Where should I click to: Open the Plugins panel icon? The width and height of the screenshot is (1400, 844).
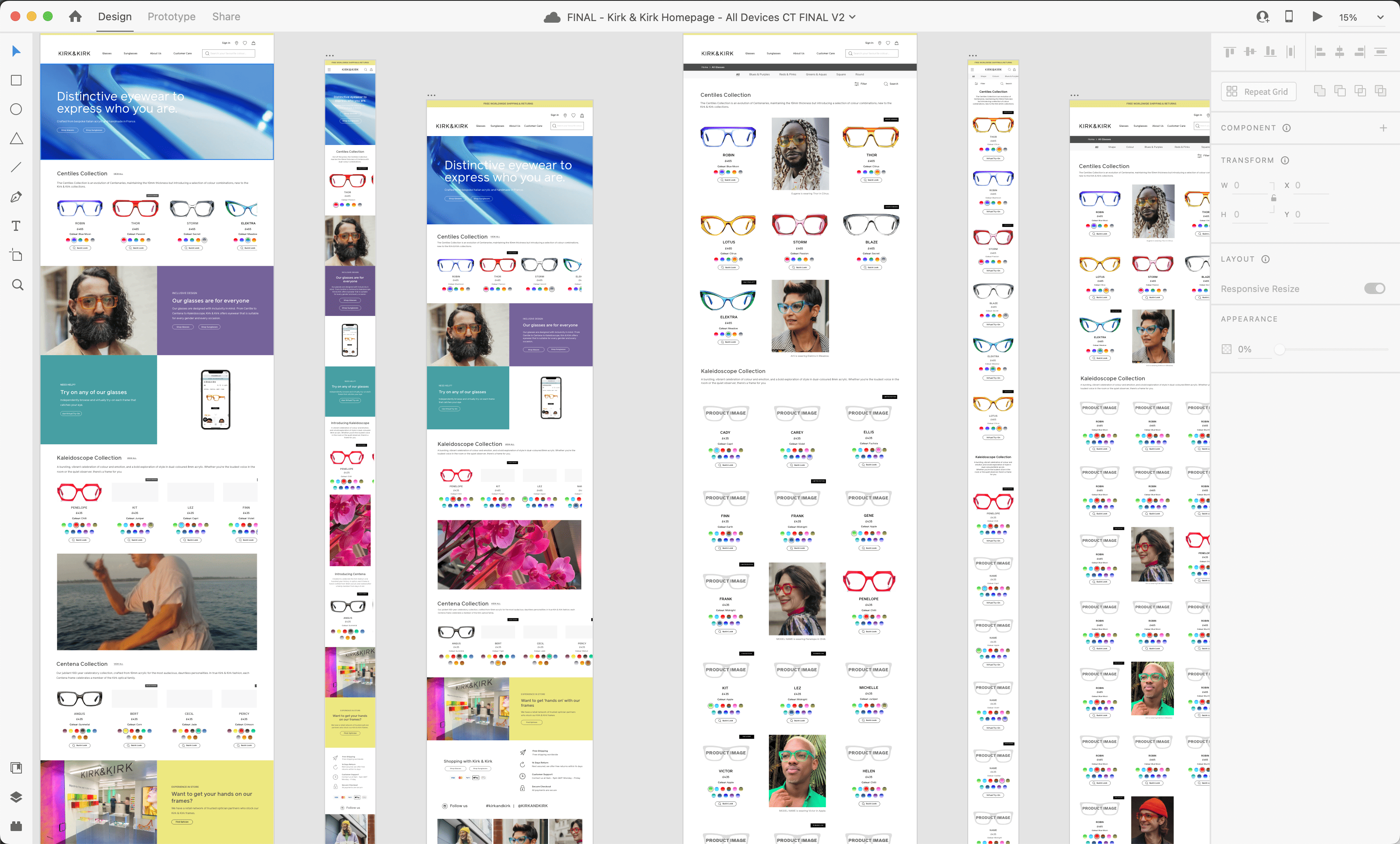tap(17, 826)
